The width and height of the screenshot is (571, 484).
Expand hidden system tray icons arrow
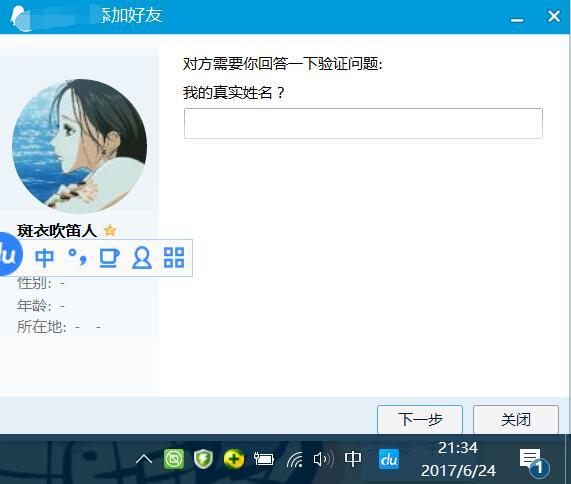click(x=144, y=459)
